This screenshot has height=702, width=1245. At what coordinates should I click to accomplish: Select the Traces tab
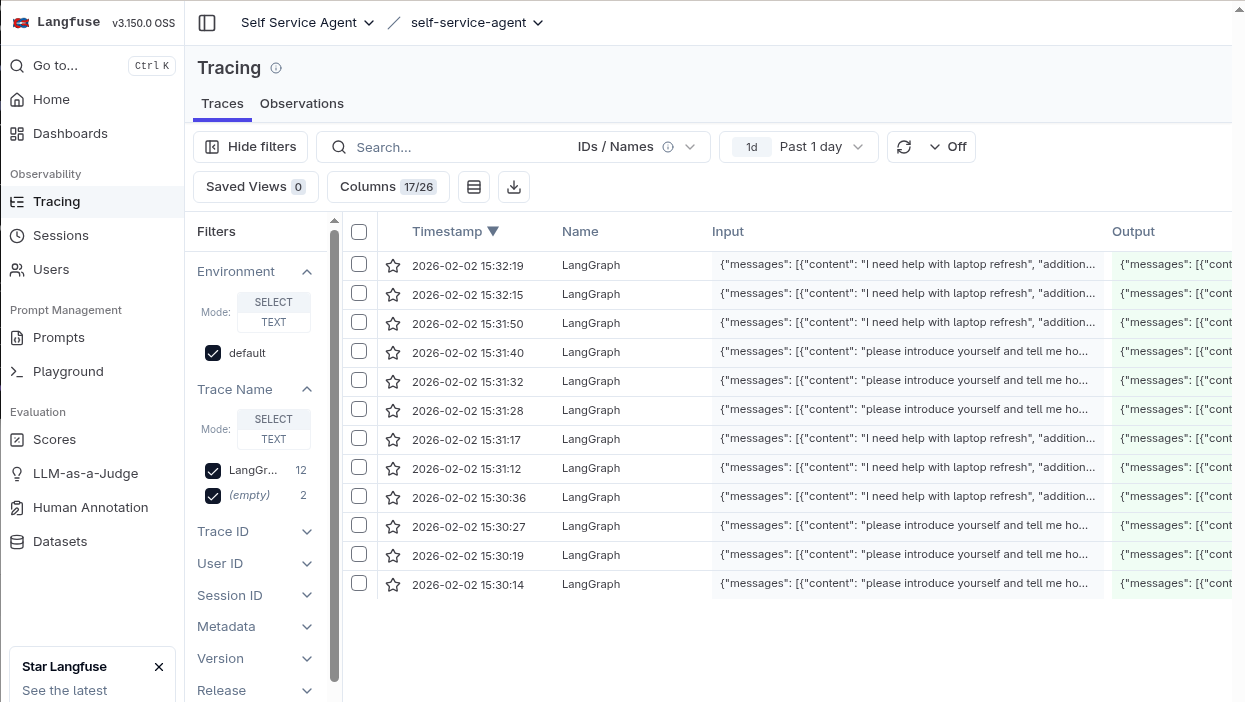222,104
